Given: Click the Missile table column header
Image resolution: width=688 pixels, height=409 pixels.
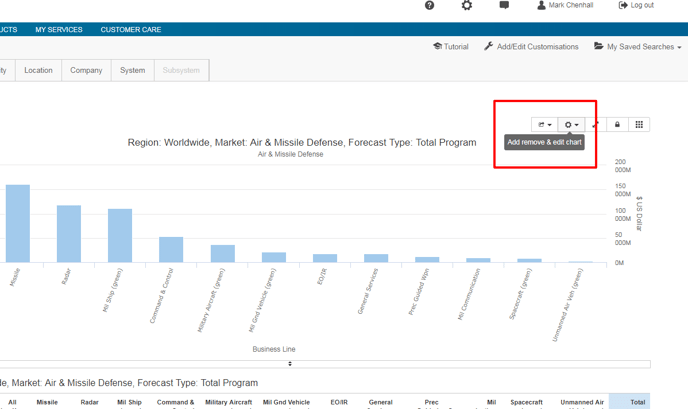Looking at the screenshot, I should pyautogui.click(x=47, y=402).
